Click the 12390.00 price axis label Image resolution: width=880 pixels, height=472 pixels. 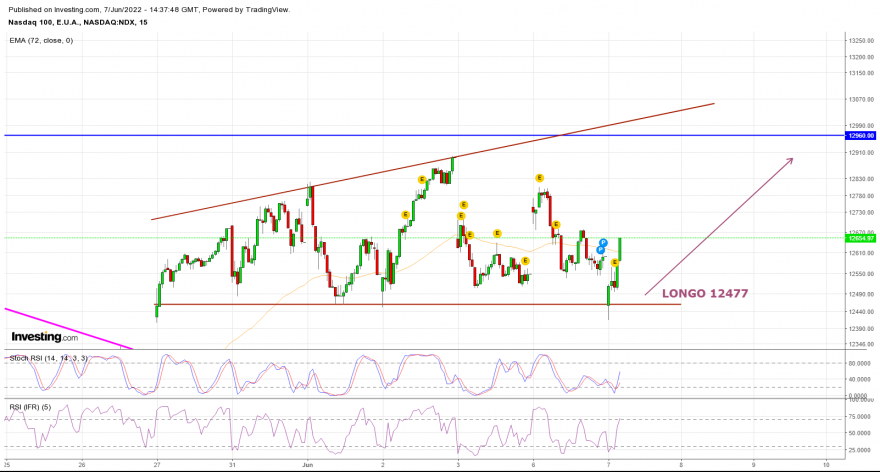click(861, 328)
